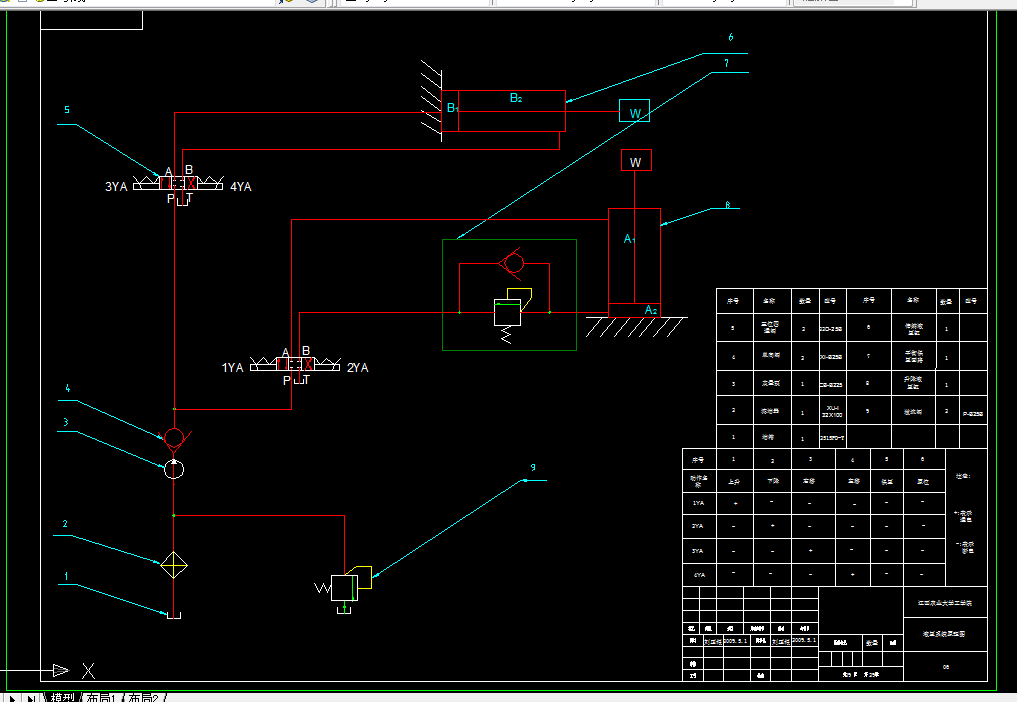Image resolution: width=1017 pixels, height=702 pixels.
Task: Click the next-tab arrow beside the layout tabs
Action: point(12,698)
